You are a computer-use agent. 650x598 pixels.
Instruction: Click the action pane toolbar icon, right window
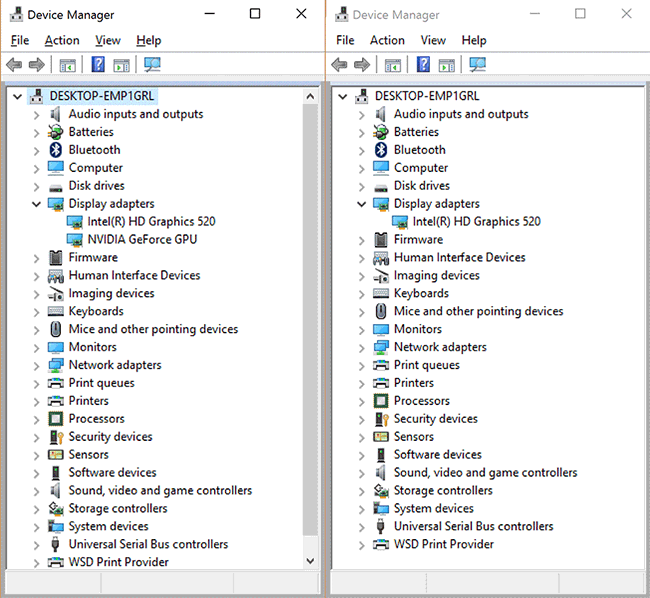446,65
